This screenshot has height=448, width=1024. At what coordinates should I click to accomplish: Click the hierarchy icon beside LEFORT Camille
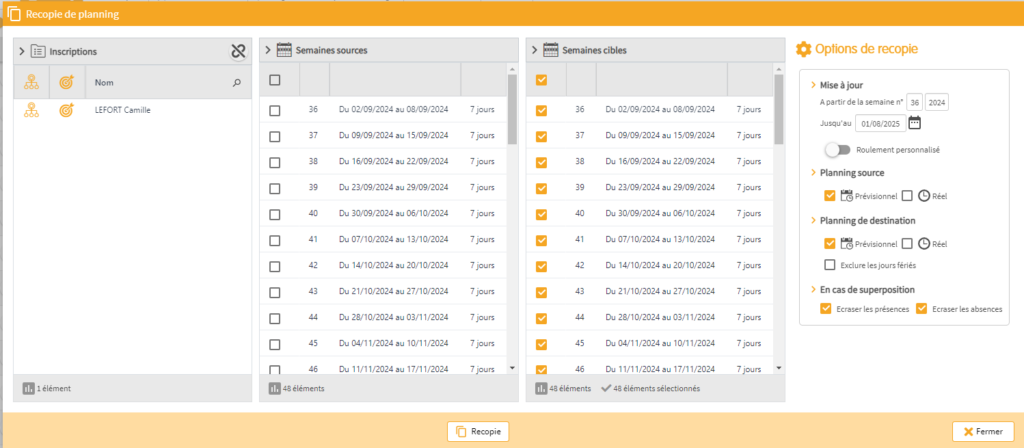31,110
